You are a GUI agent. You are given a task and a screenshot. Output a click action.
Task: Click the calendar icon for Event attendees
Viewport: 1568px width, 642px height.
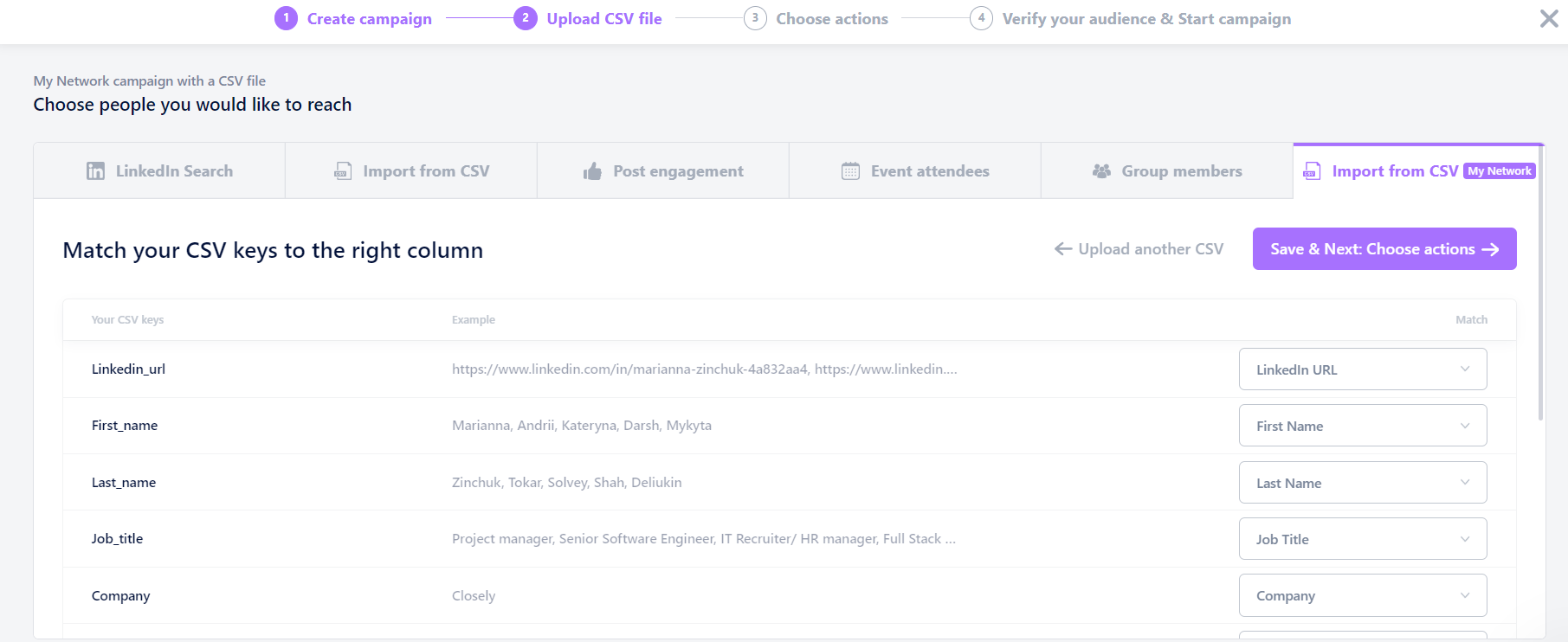click(850, 171)
